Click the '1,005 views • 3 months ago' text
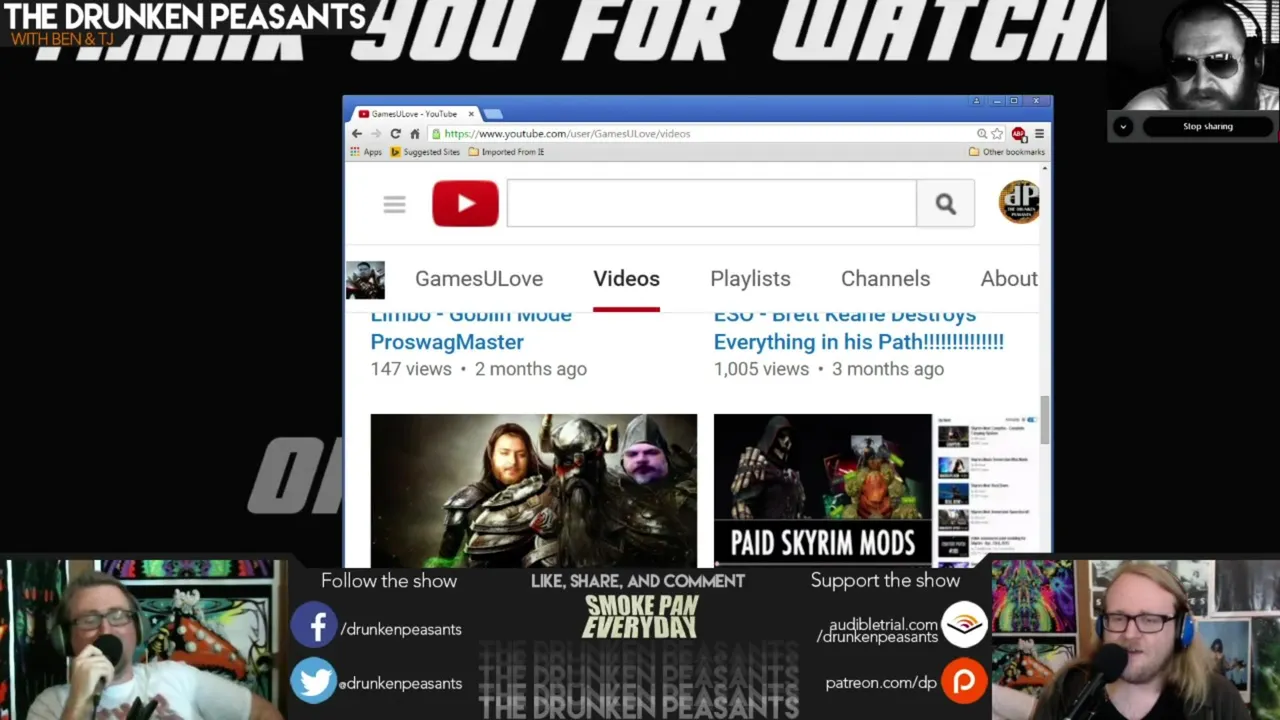1280x720 pixels. pyautogui.click(x=828, y=369)
